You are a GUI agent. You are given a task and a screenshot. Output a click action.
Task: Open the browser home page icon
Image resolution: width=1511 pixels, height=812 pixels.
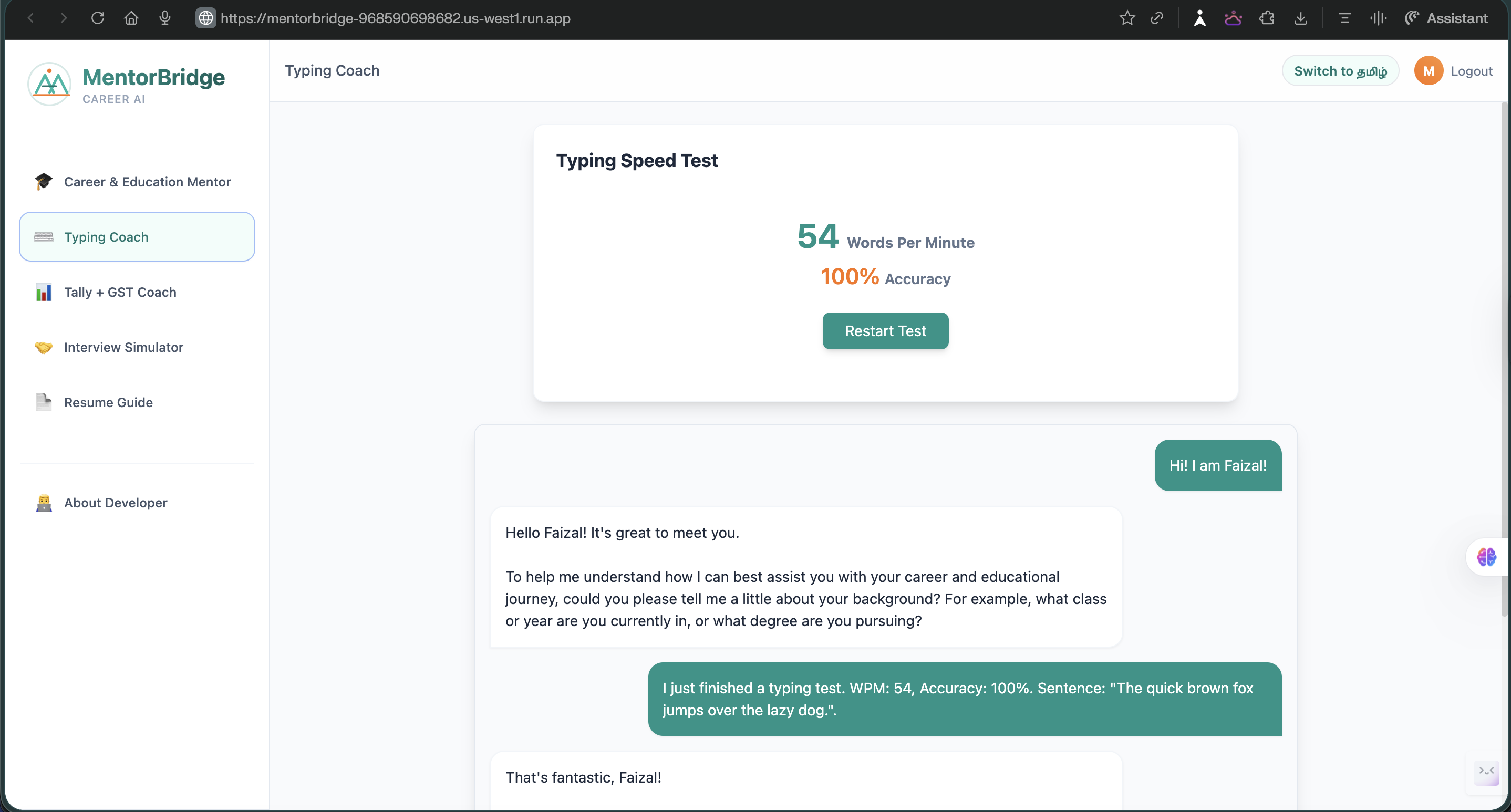point(131,17)
